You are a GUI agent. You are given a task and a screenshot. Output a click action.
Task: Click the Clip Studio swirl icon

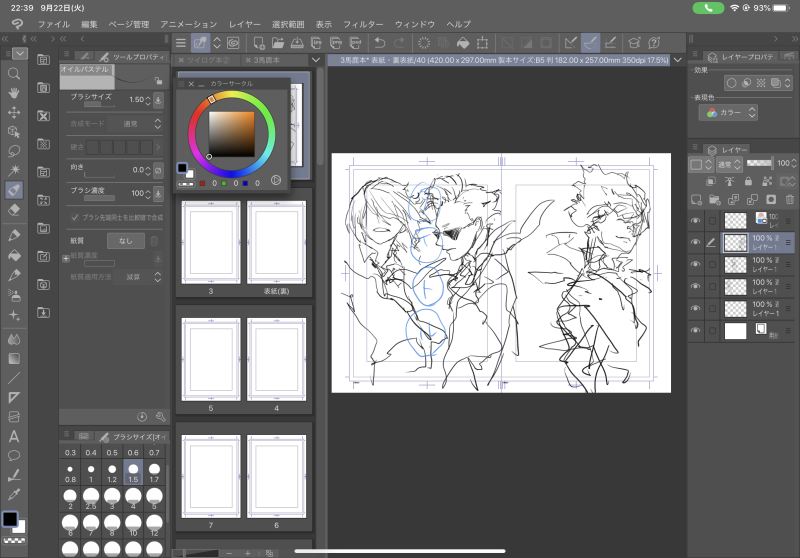[x=233, y=43]
